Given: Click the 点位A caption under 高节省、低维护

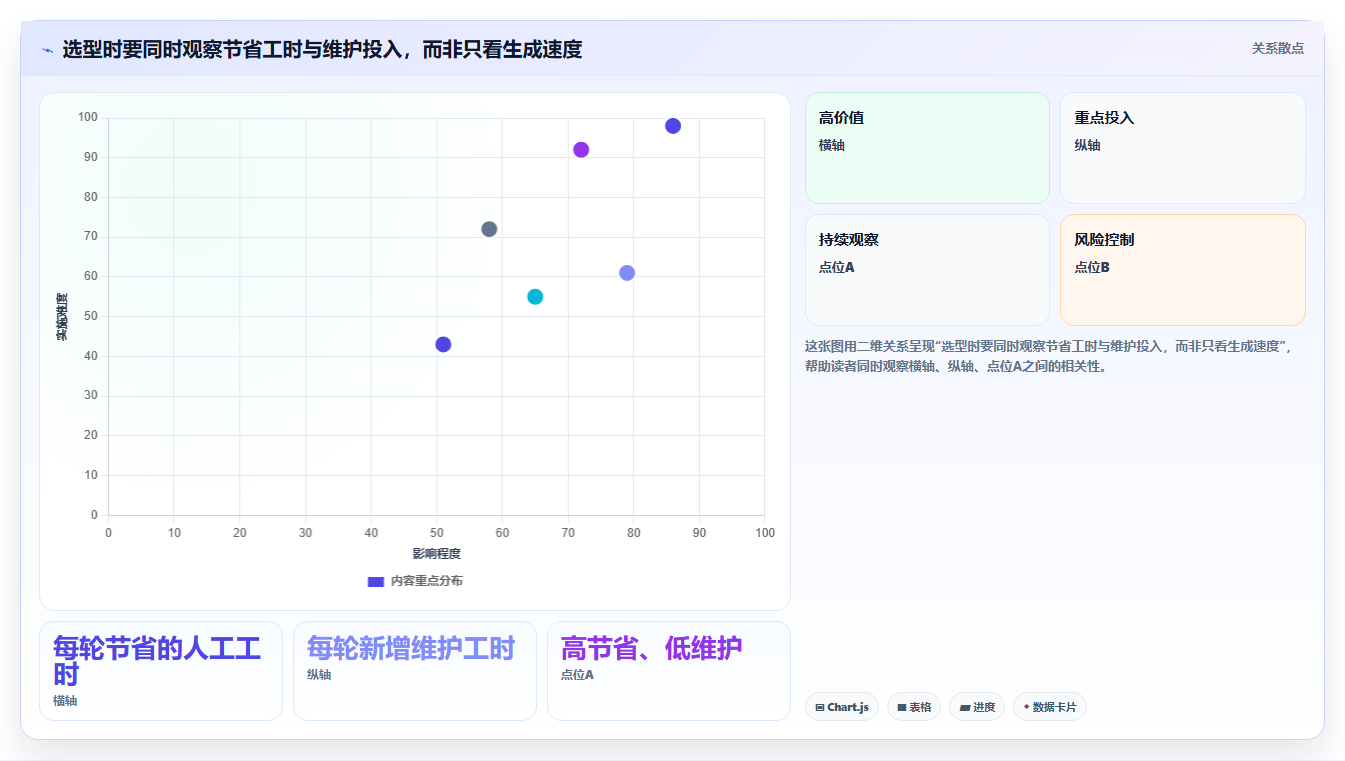Looking at the screenshot, I should click(x=577, y=675).
